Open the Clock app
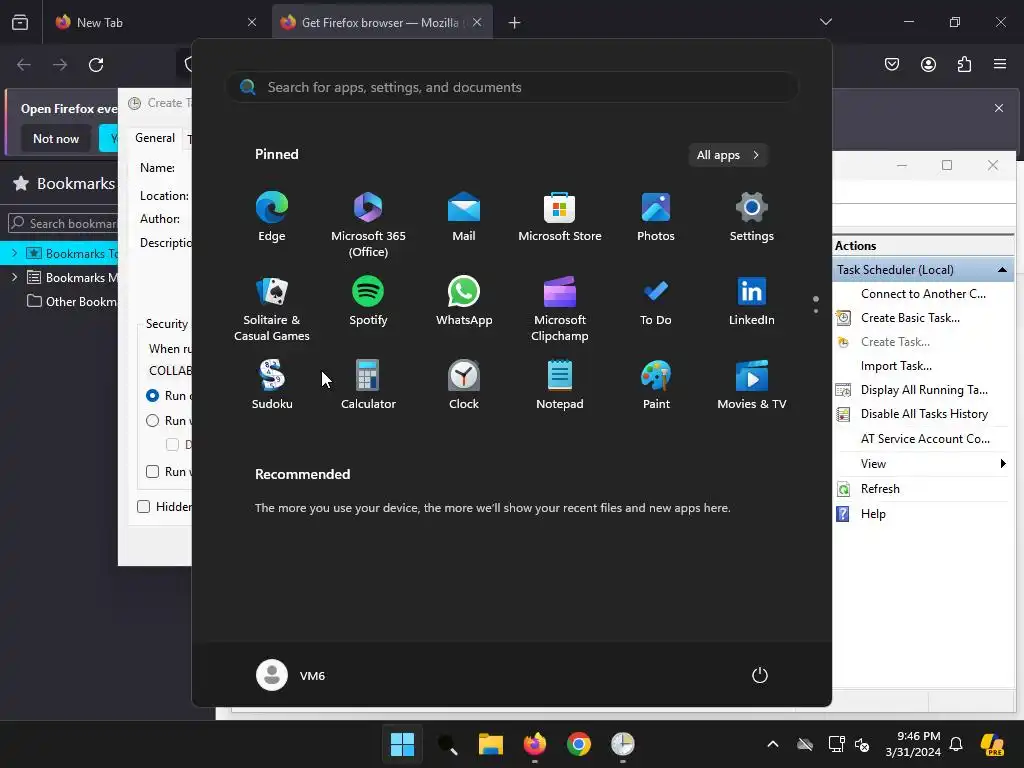Screen dimensions: 1024x768 (464, 385)
